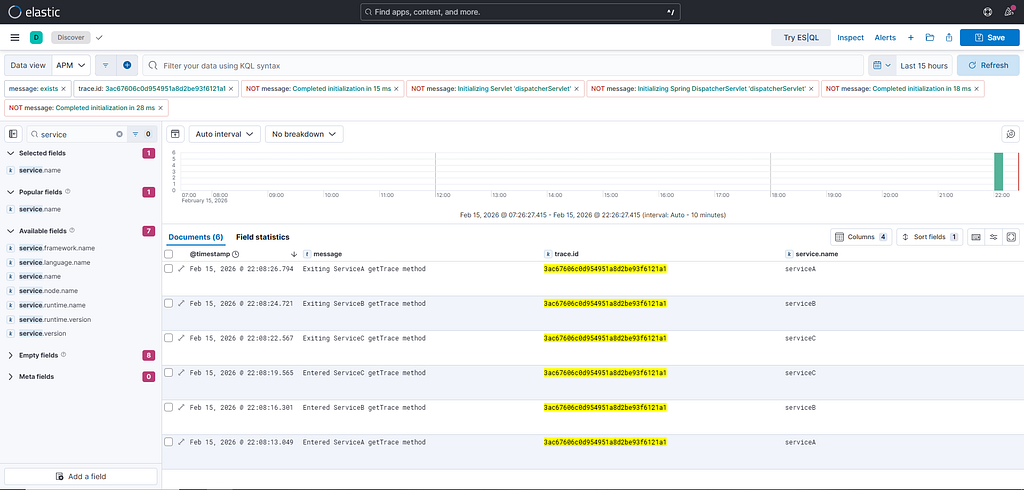Screen dimensions: 1024x490
Task: Open chart Lens edit icon
Action: [x=1010, y=134]
